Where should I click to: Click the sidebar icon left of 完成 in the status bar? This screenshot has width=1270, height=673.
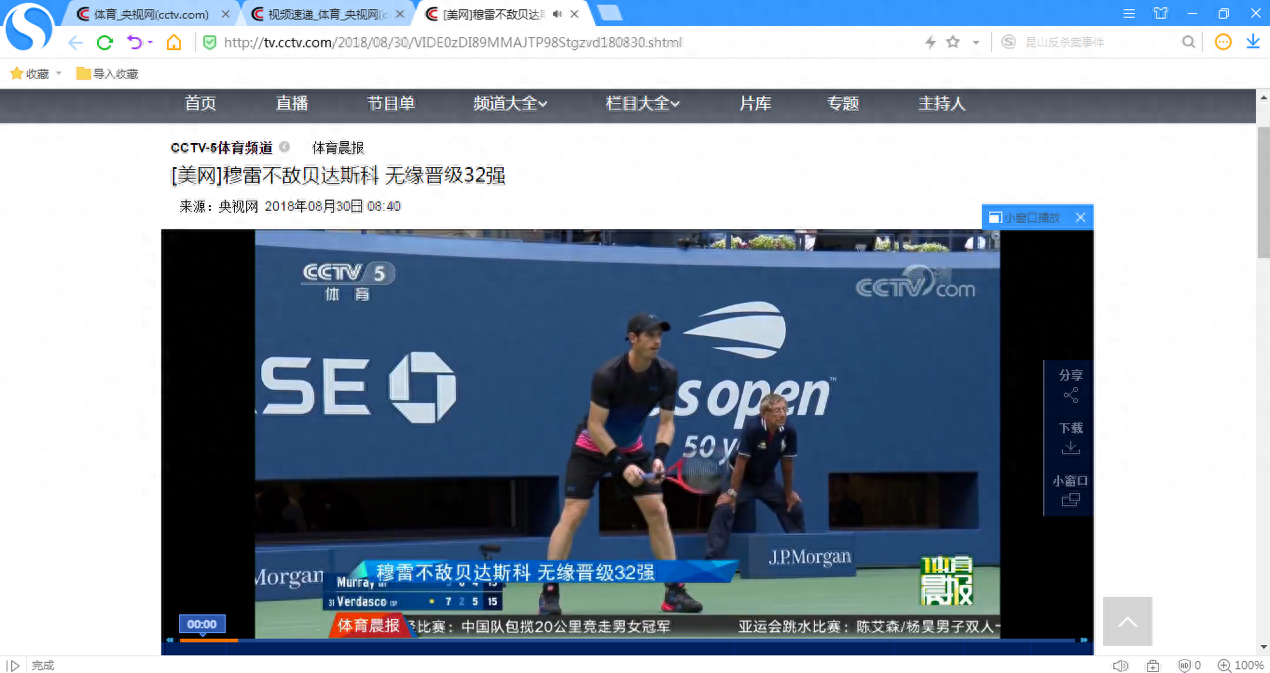coord(13,665)
